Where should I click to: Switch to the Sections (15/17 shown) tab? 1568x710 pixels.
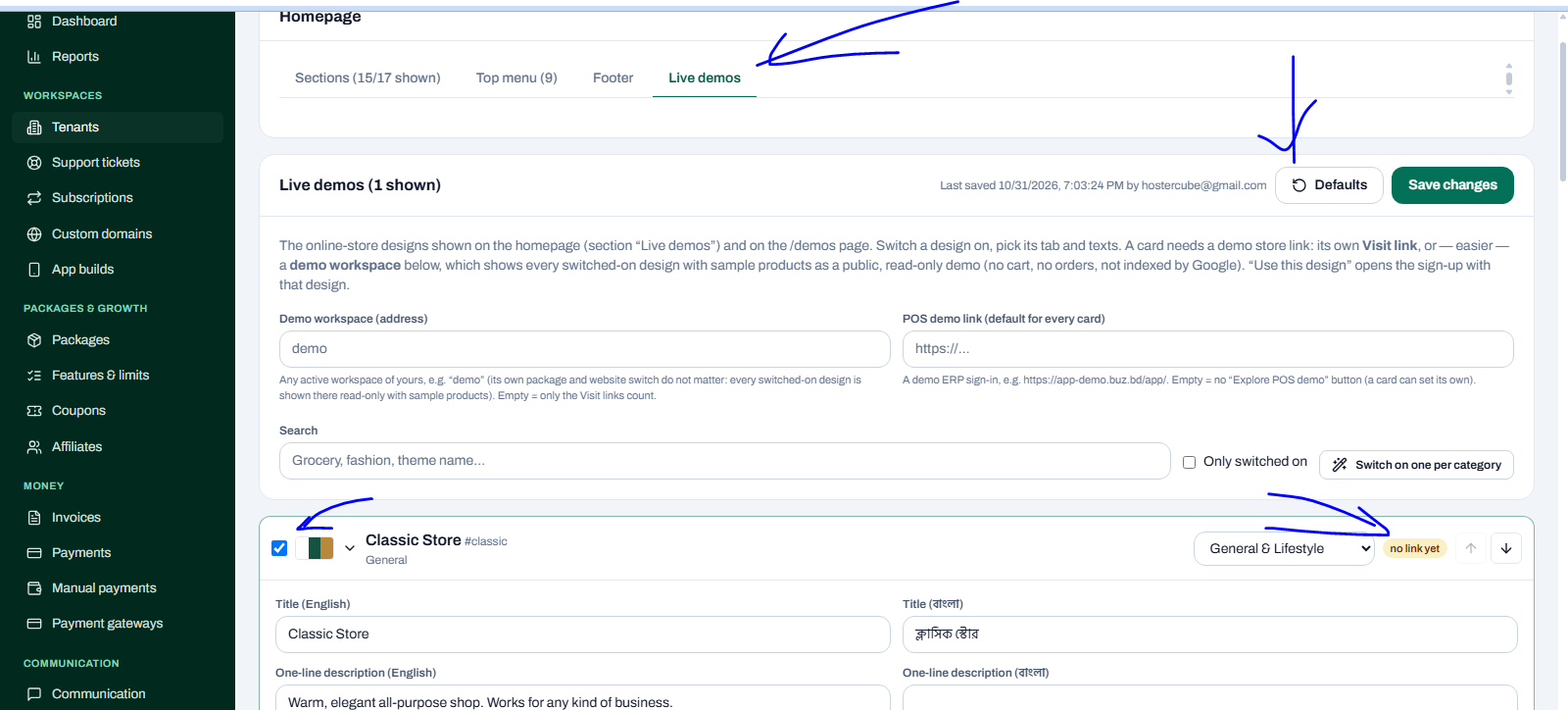click(367, 77)
